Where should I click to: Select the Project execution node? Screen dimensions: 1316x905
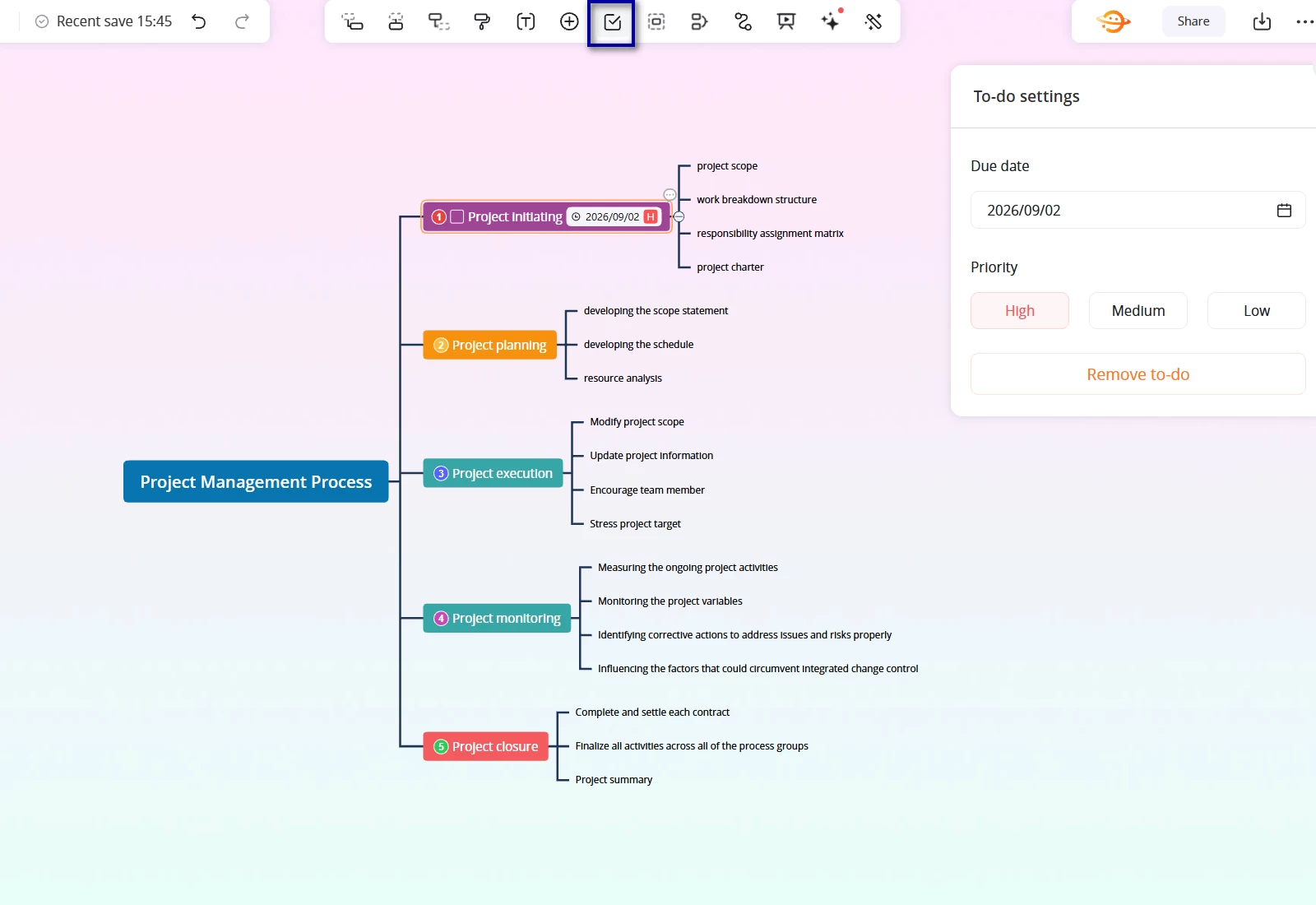coord(493,473)
